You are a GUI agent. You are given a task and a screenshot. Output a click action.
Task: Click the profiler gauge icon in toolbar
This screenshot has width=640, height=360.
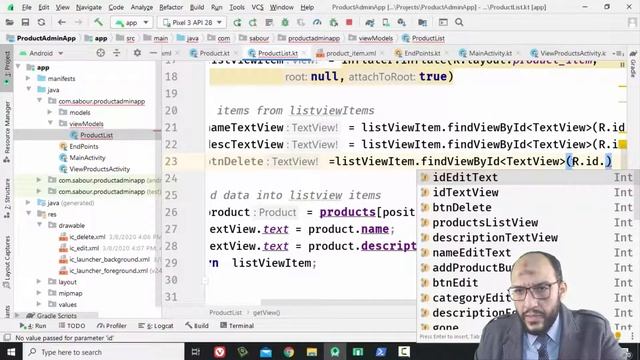click(317, 22)
